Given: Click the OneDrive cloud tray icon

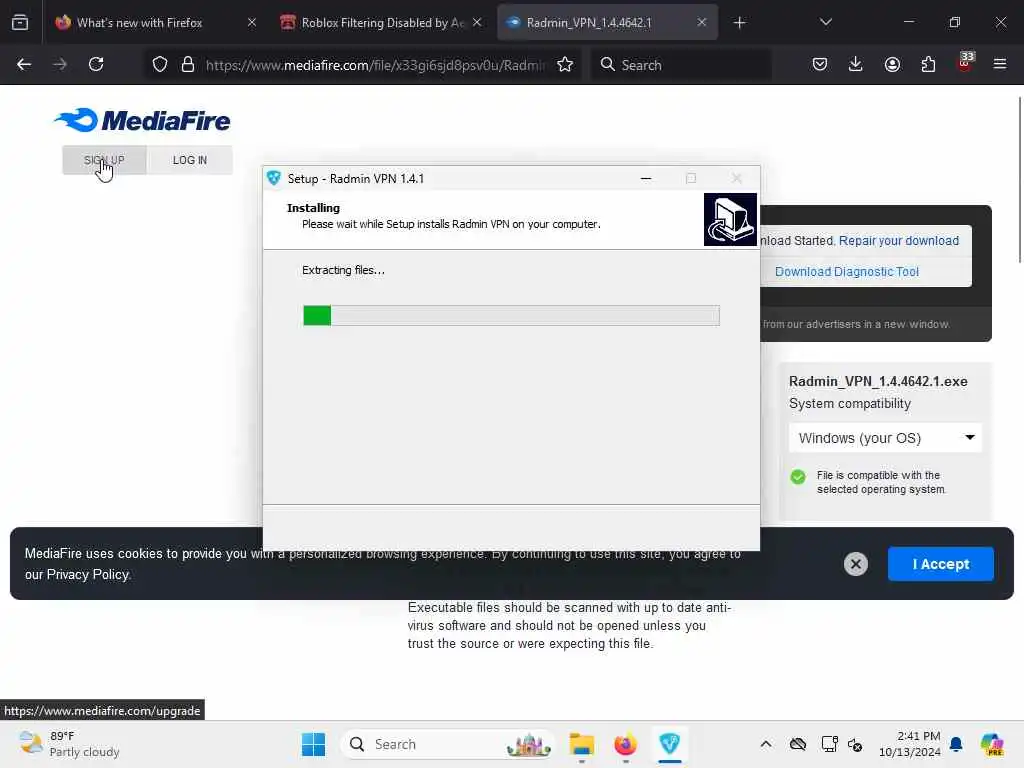Looking at the screenshot, I should tap(797, 744).
